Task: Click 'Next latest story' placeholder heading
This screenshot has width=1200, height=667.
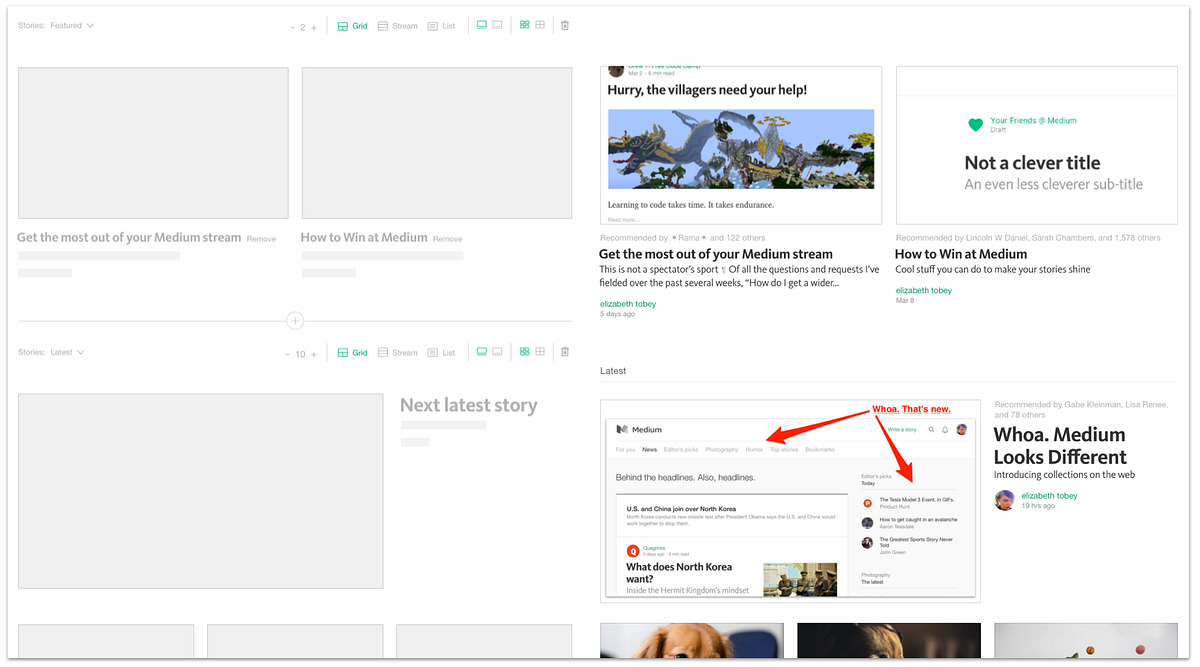Action: (x=468, y=405)
